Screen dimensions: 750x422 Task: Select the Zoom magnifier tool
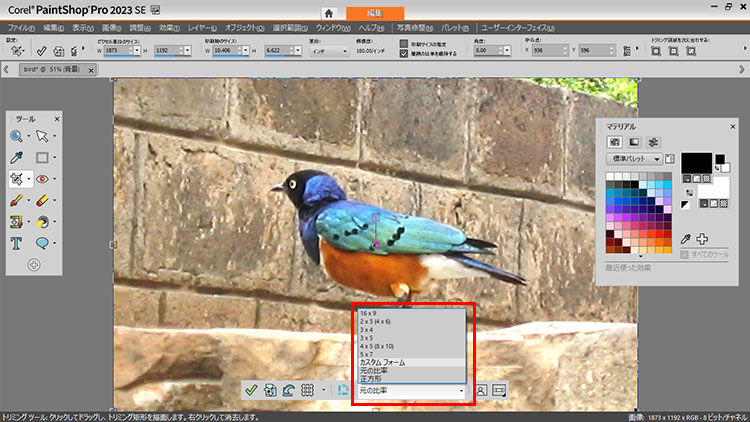pyautogui.click(x=17, y=135)
